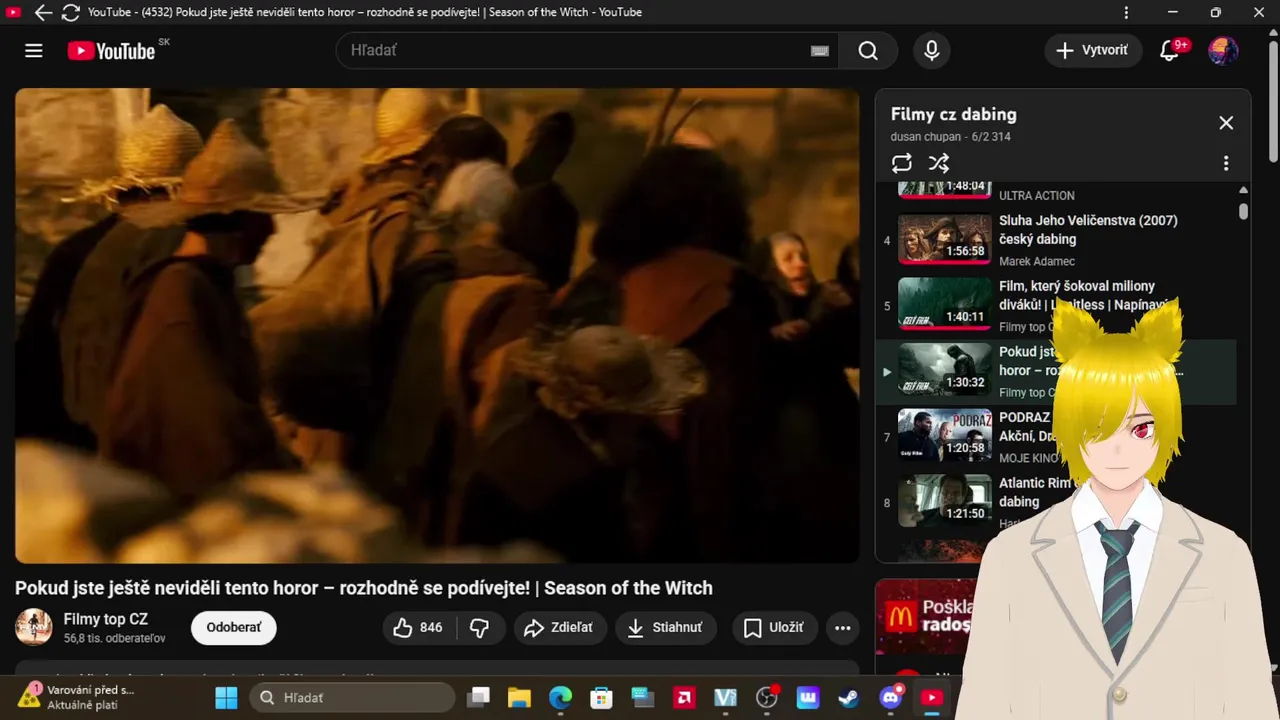Open the notifications bell
This screenshot has width=1280, height=720.
point(1170,50)
